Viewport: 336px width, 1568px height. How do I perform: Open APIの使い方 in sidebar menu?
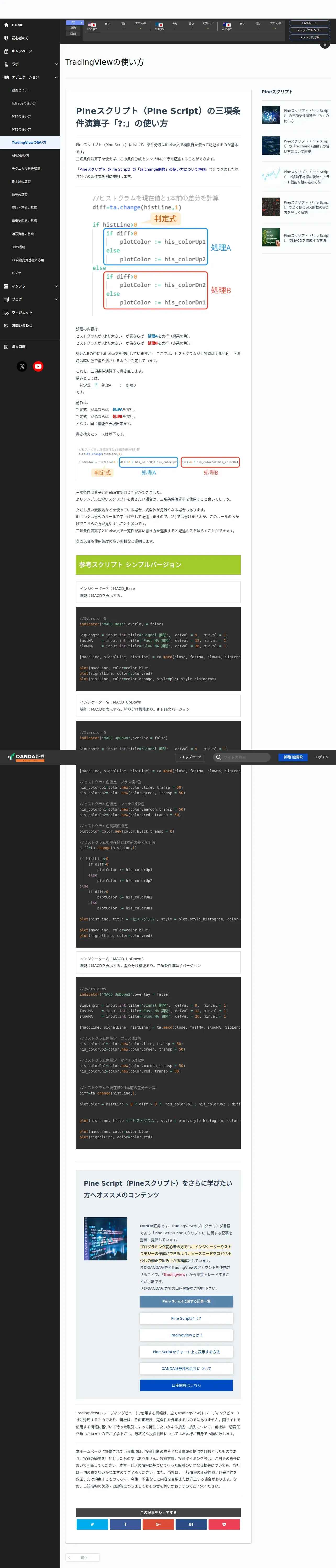tap(30, 156)
